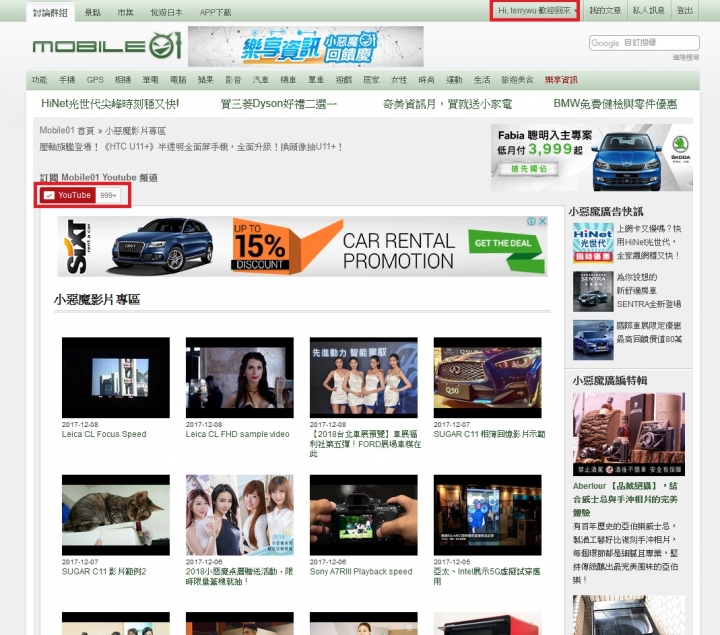Select the APP下載 tab
720x635 pixels.
coord(215,12)
